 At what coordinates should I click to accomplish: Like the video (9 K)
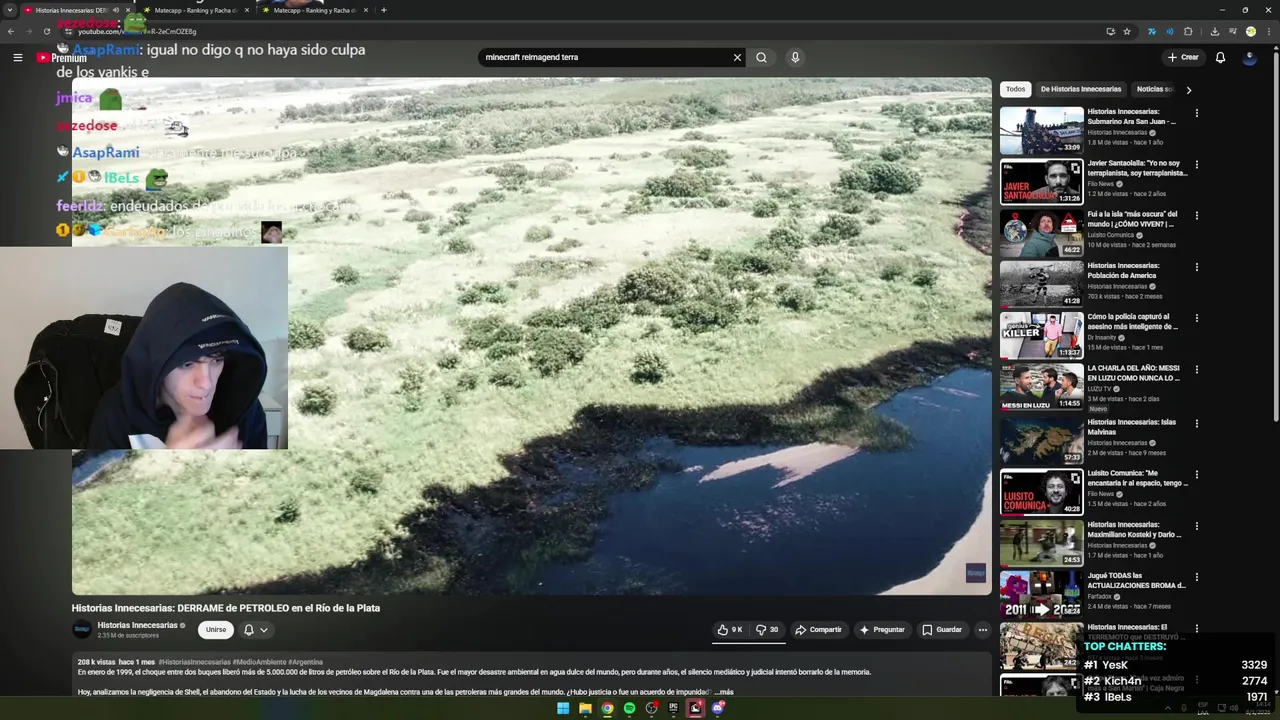(730, 630)
